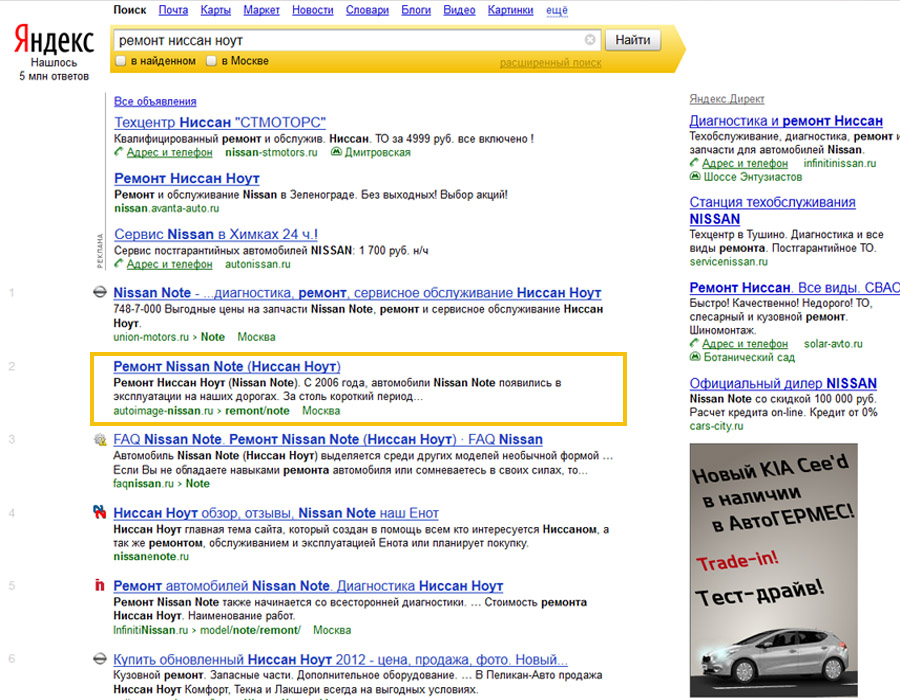Viewport: 900px width, 700px height.
Task: Click 'Адрес и телефон' in autonissan.ru ad
Action: [169, 264]
